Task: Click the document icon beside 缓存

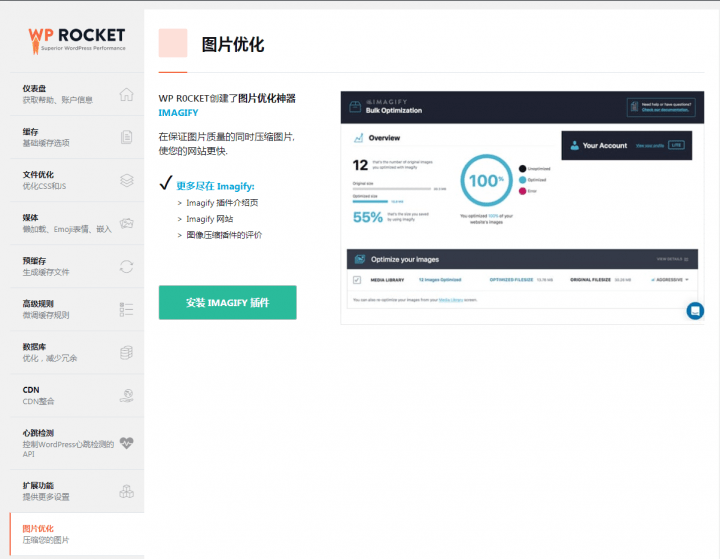Action: click(126, 137)
